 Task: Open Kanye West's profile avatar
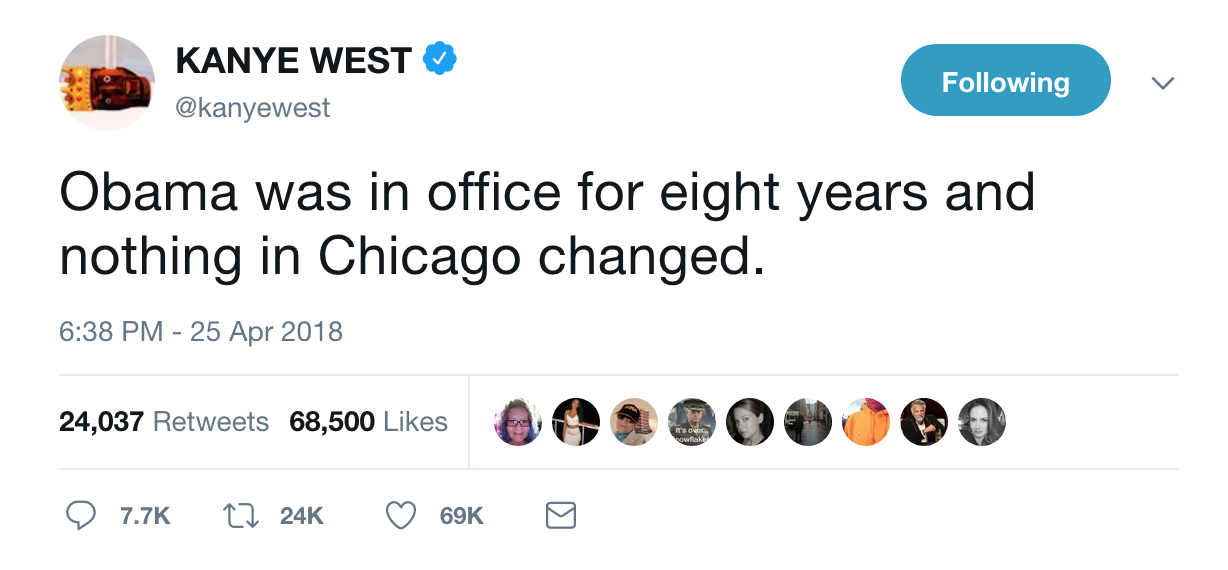(107, 83)
